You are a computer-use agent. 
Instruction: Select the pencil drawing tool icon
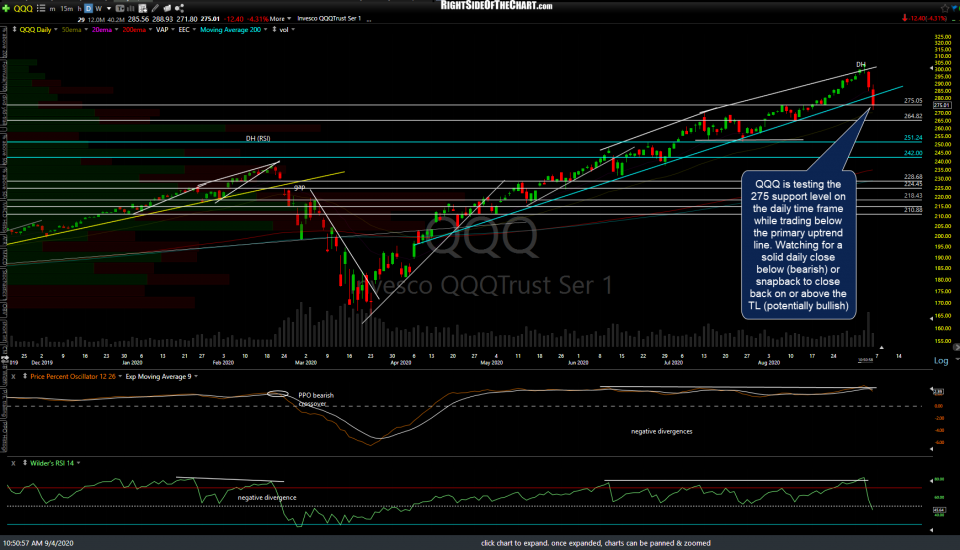[x=156, y=9]
